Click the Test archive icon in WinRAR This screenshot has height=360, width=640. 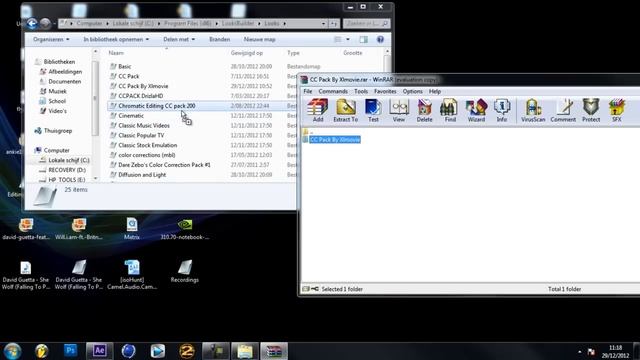(x=373, y=110)
